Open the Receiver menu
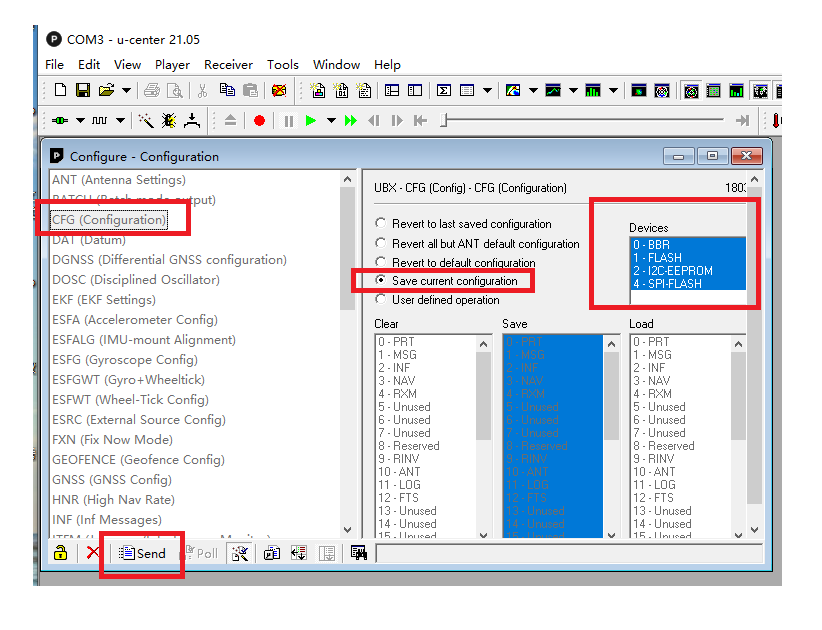This screenshot has height=630, width=822. [x=228, y=64]
